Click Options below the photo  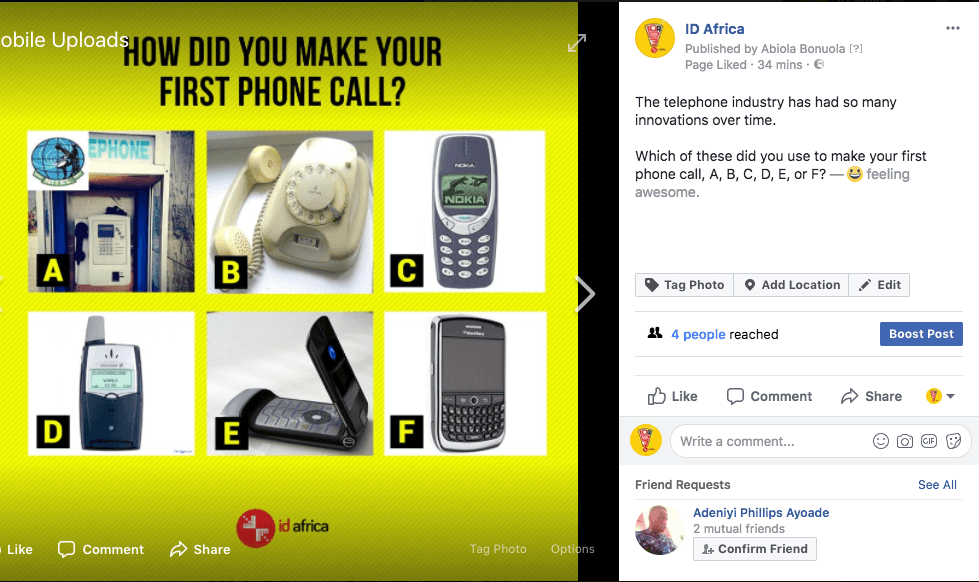pyautogui.click(x=573, y=548)
